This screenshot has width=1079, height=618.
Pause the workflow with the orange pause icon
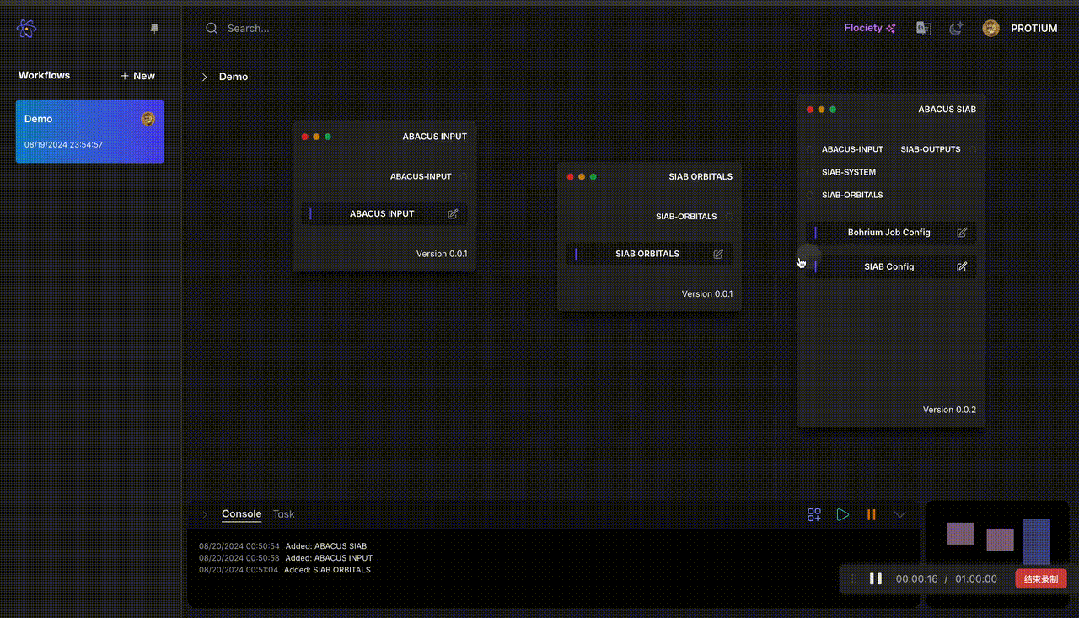coord(871,514)
